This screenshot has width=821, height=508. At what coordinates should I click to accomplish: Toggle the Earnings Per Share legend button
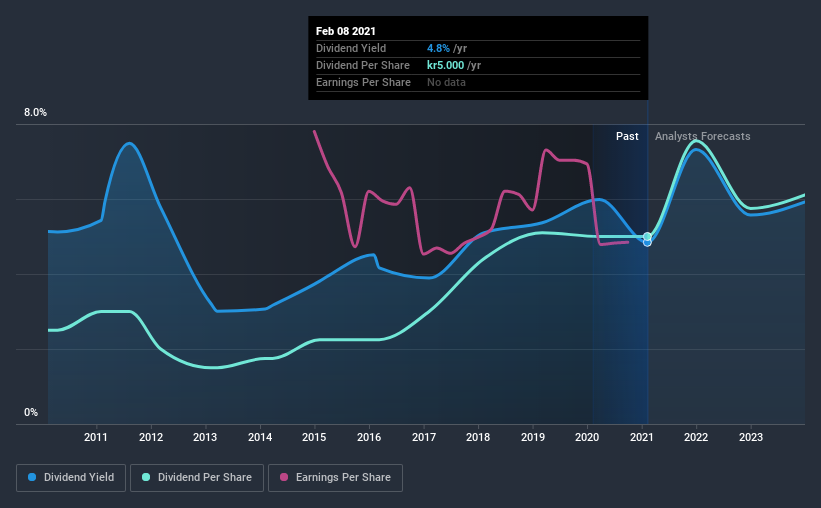(x=336, y=478)
